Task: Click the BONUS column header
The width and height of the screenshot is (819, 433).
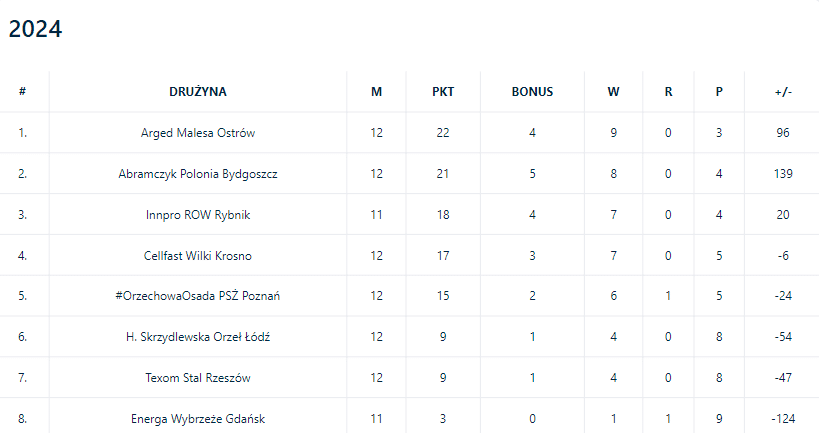Action: [x=532, y=92]
